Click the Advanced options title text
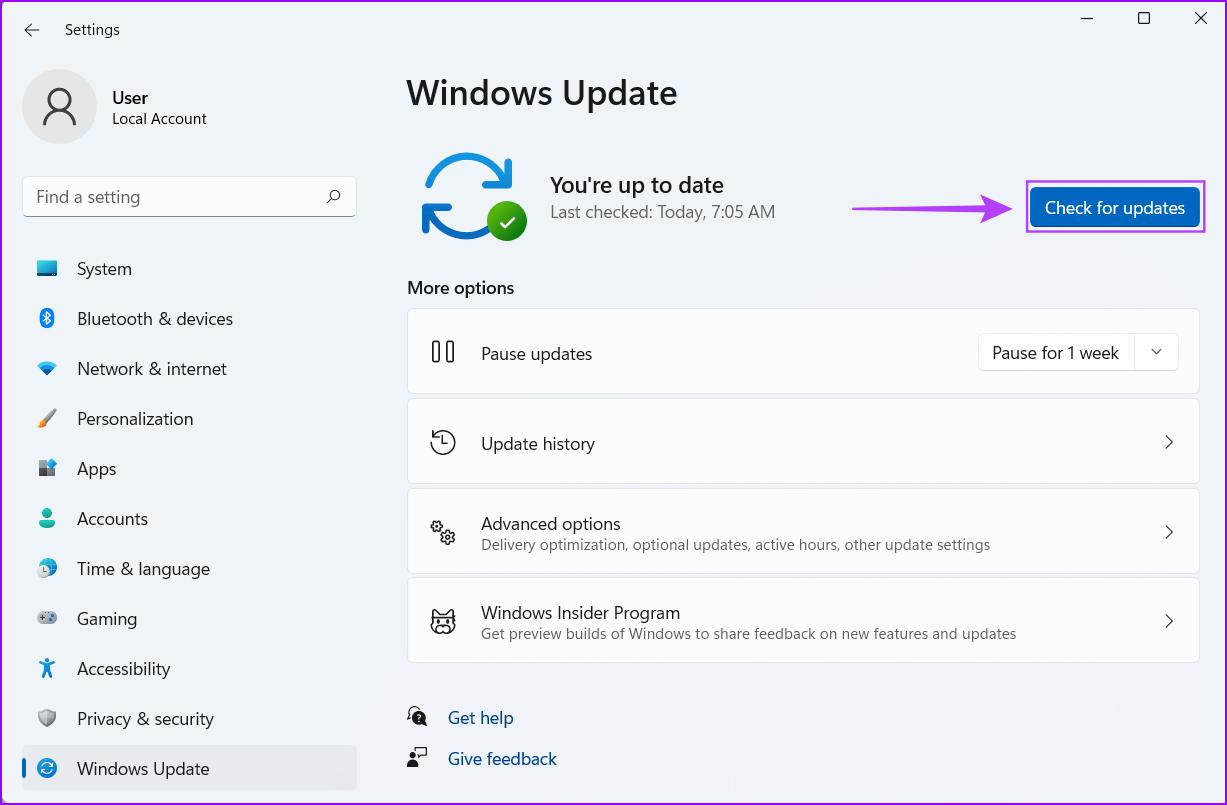This screenshot has width=1227, height=805. (x=551, y=524)
